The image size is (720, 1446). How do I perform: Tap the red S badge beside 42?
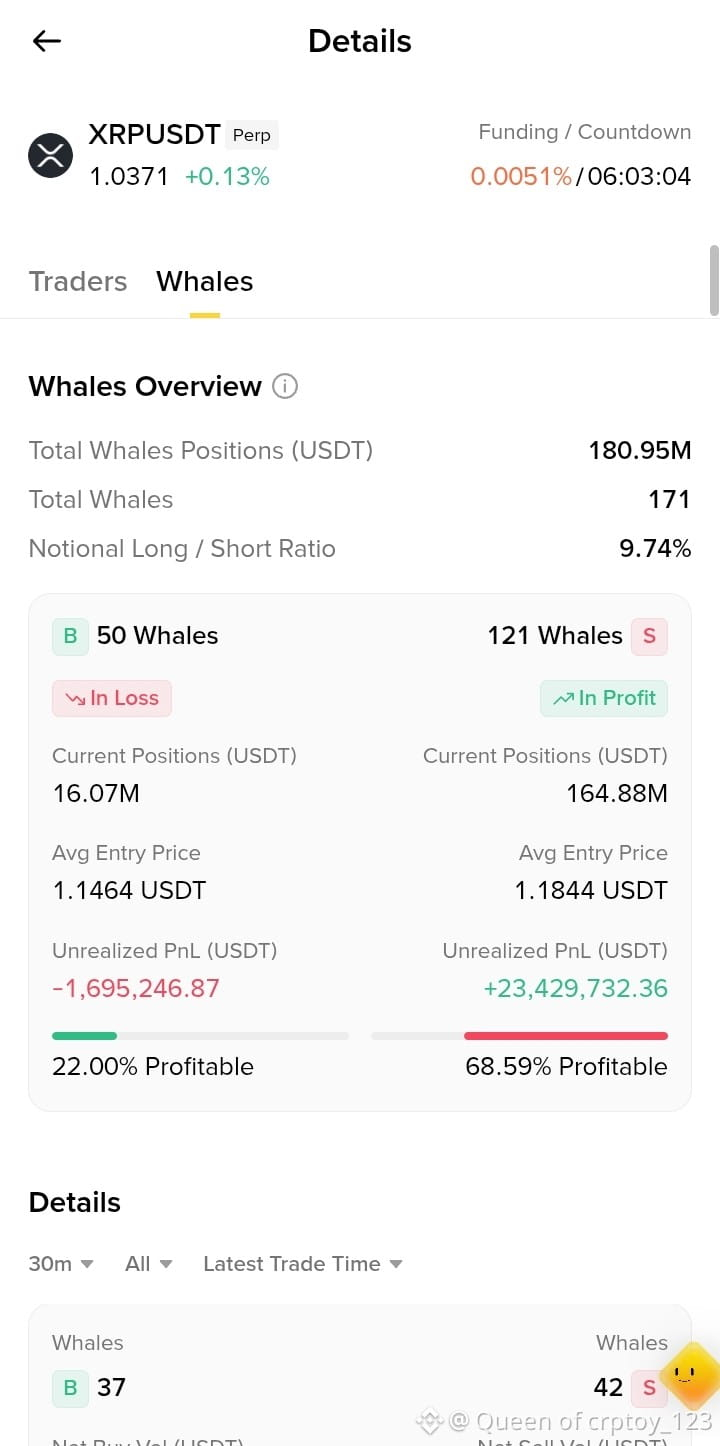(649, 1387)
